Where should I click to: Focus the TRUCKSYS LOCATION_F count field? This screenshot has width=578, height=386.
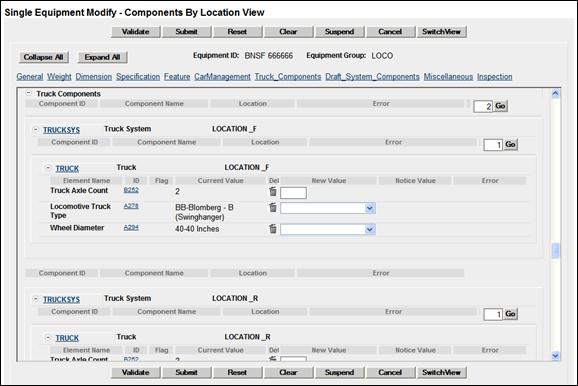click(x=493, y=145)
